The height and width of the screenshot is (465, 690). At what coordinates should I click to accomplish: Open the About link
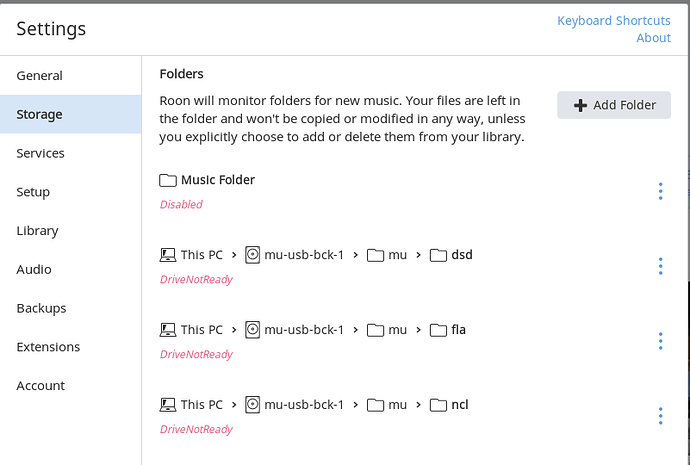click(653, 38)
